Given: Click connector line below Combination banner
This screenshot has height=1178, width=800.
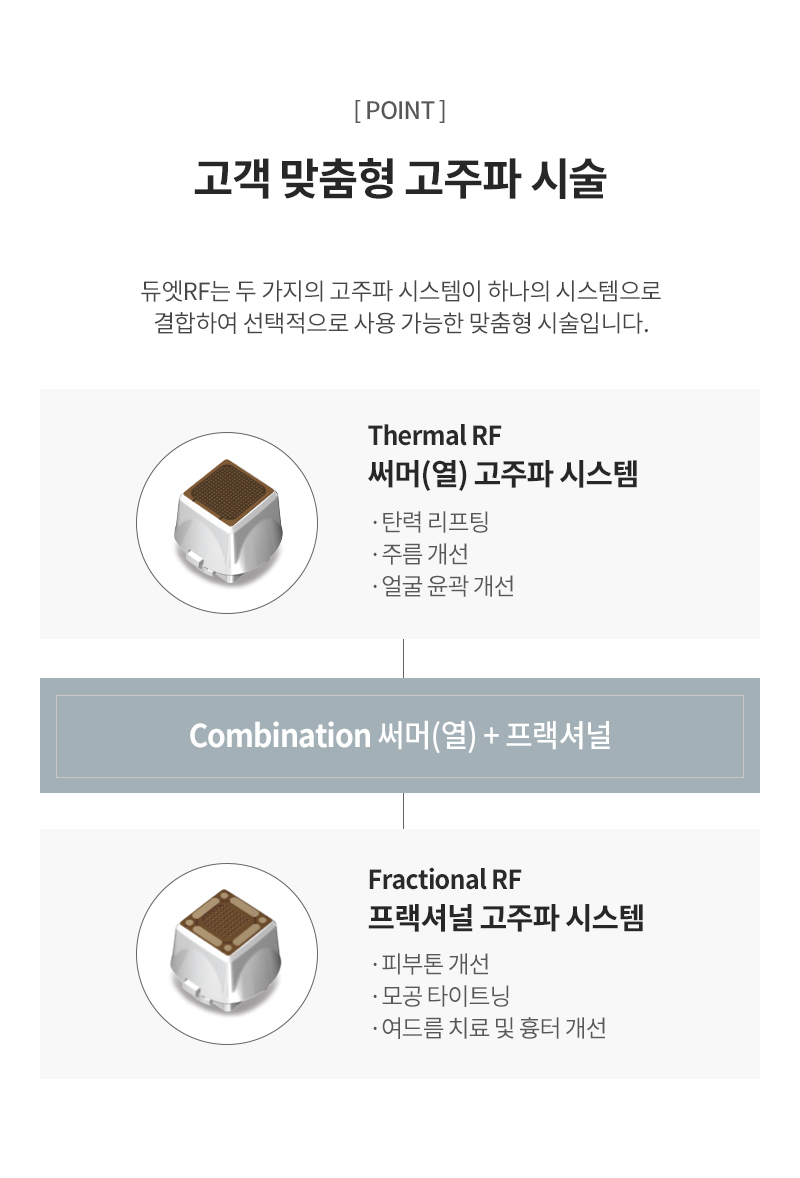Looking at the screenshot, I should coord(403,811).
